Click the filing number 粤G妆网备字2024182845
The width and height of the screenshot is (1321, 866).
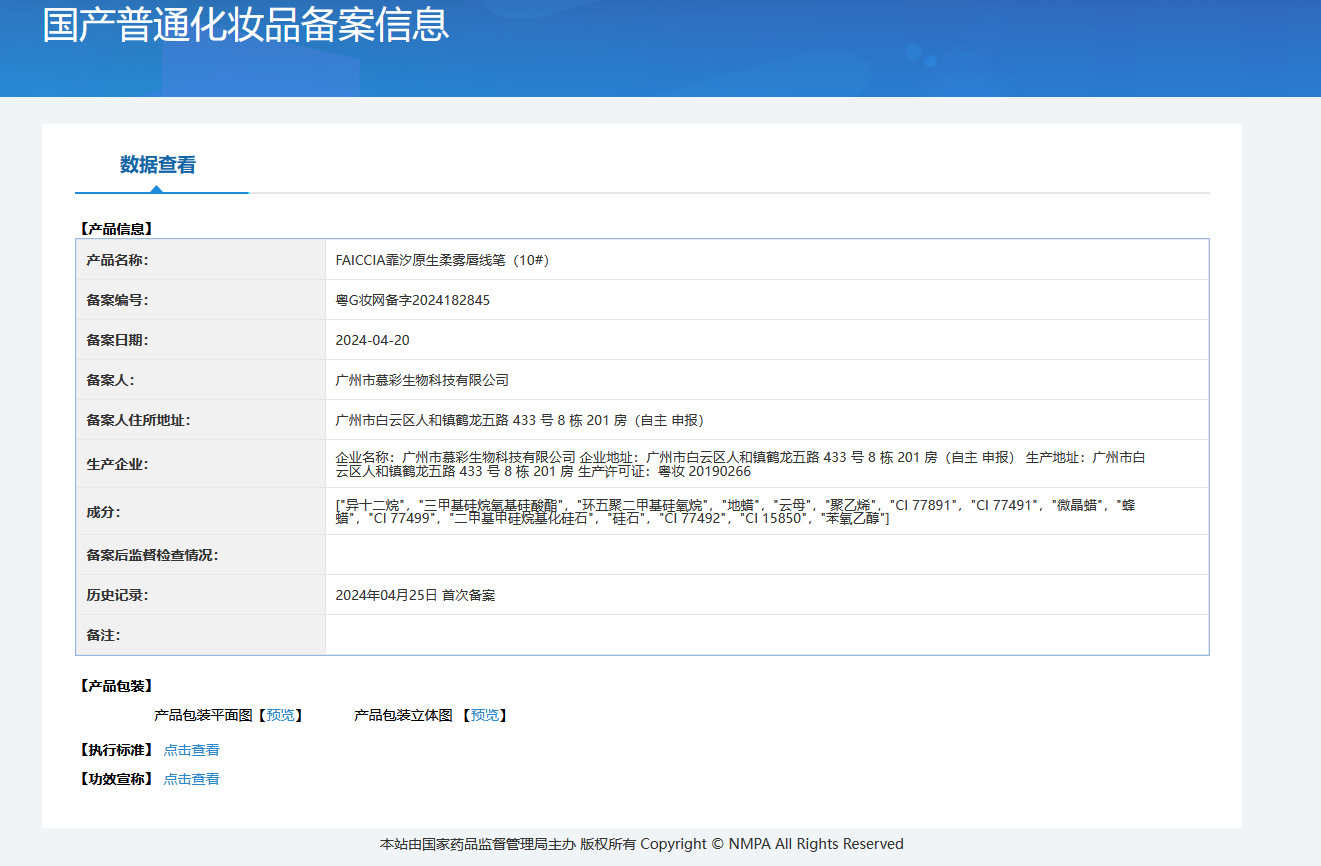click(412, 300)
